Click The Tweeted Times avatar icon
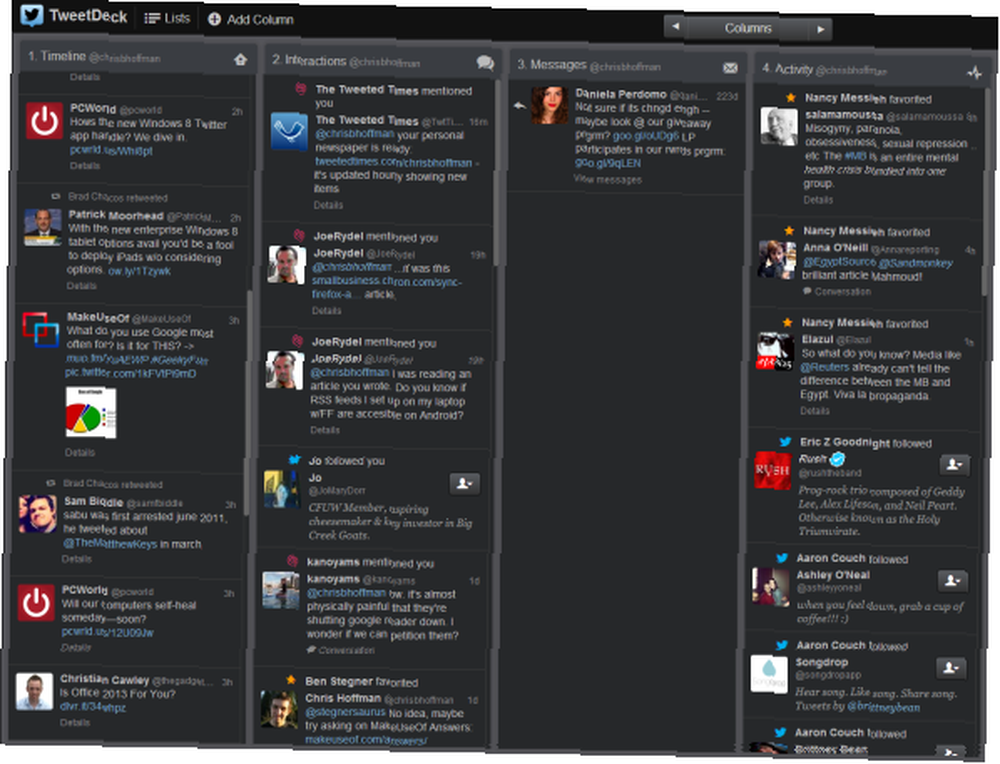The width and height of the screenshot is (1000, 764). [x=289, y=131]
